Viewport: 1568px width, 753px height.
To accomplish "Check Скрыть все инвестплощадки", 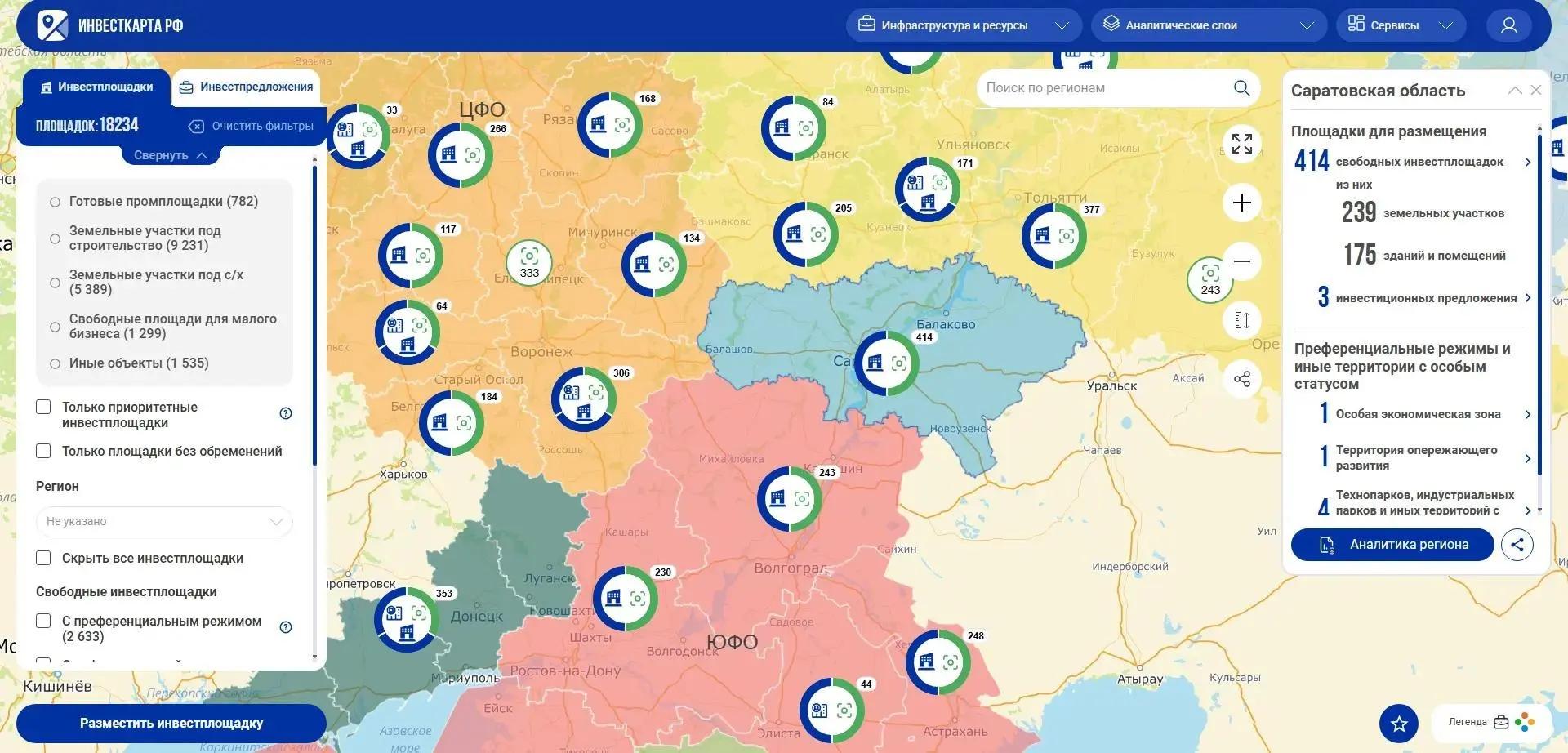I will 44,558.
